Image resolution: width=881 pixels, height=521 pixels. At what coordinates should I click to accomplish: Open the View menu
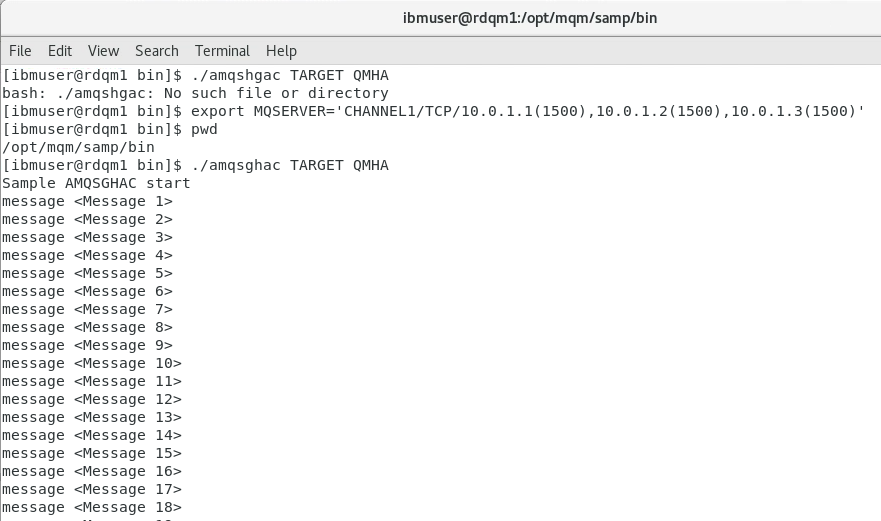pos(103,51)
